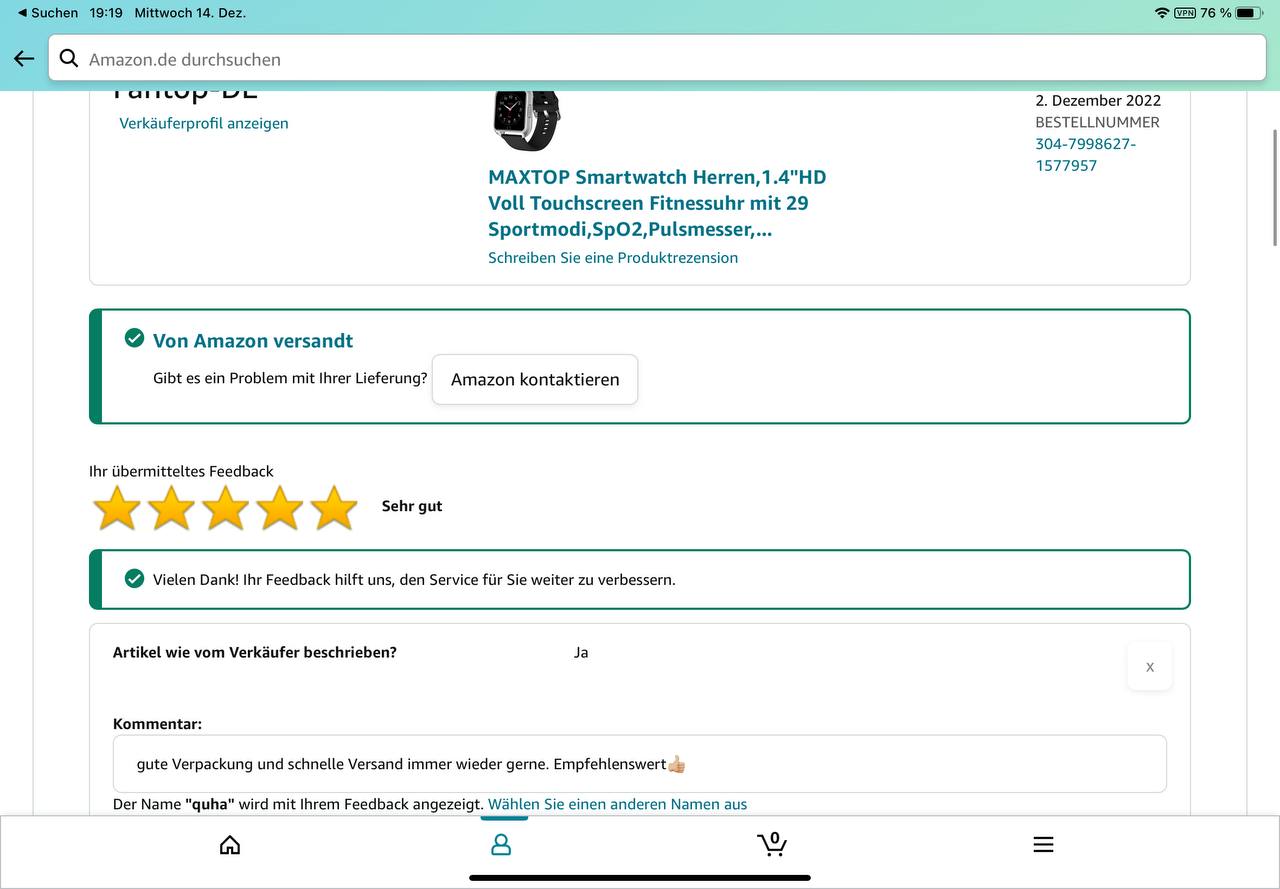Viewport: 1280px width, 889px height.
Task: Open the shopping cart icon
Action: pyautogui.click(x=772, y=844)
